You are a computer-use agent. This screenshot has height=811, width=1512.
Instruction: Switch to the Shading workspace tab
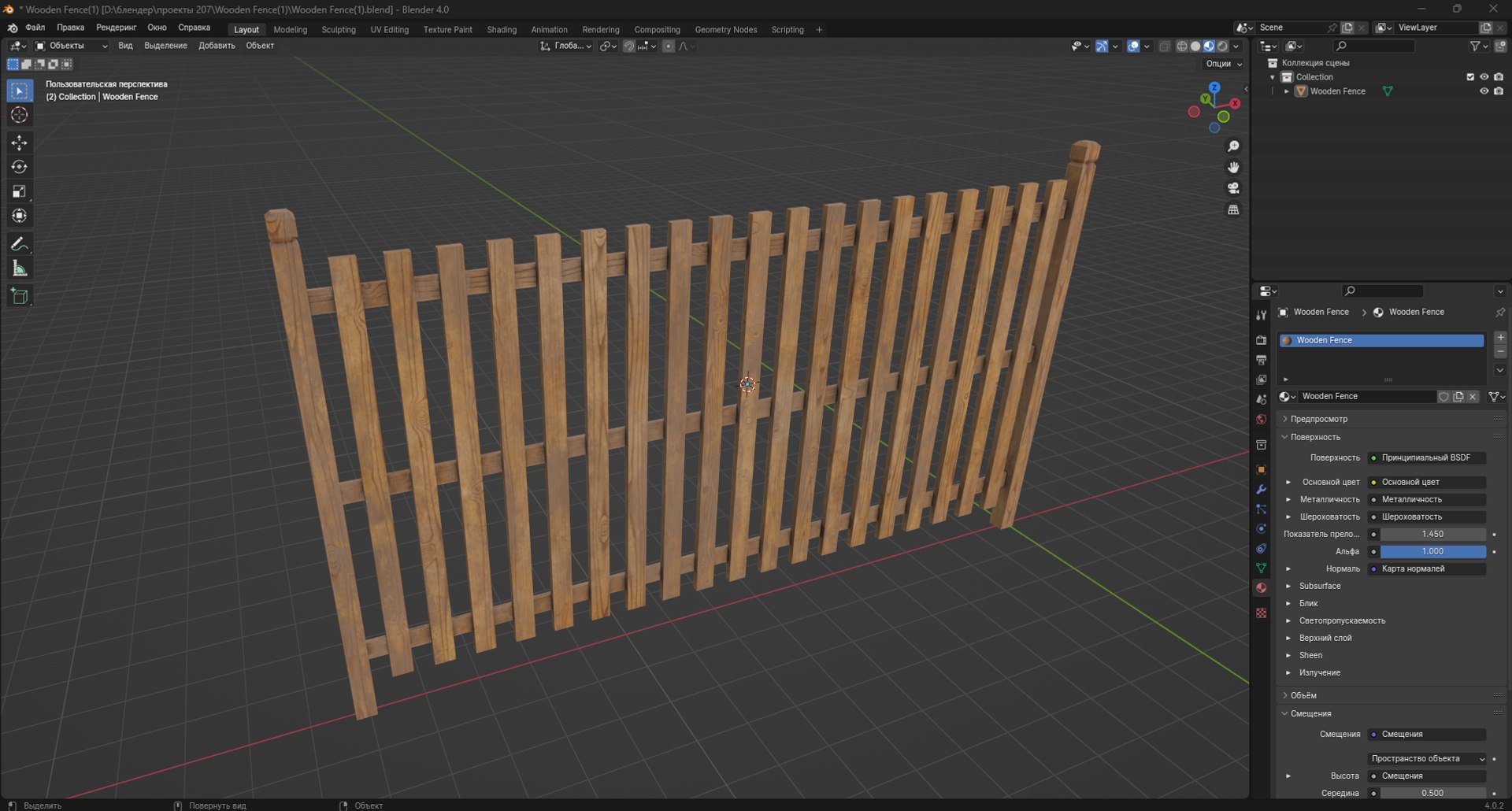pyautogui.click(x=502, y=30)
